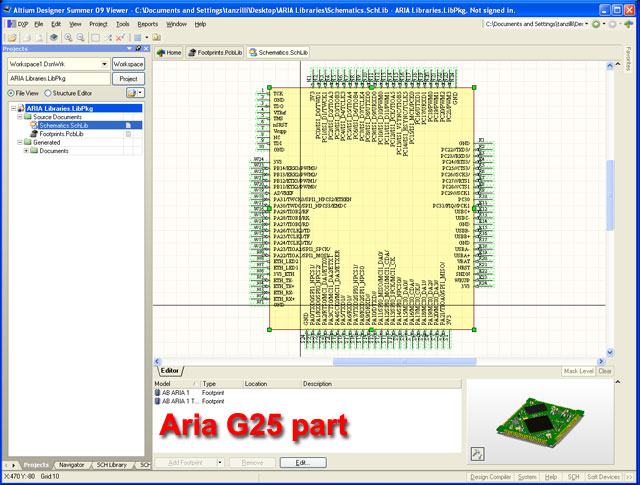This screenshot has height=485, width=640.
Task: Collapse the Generated folder node
Action: (x=20, y=142)
